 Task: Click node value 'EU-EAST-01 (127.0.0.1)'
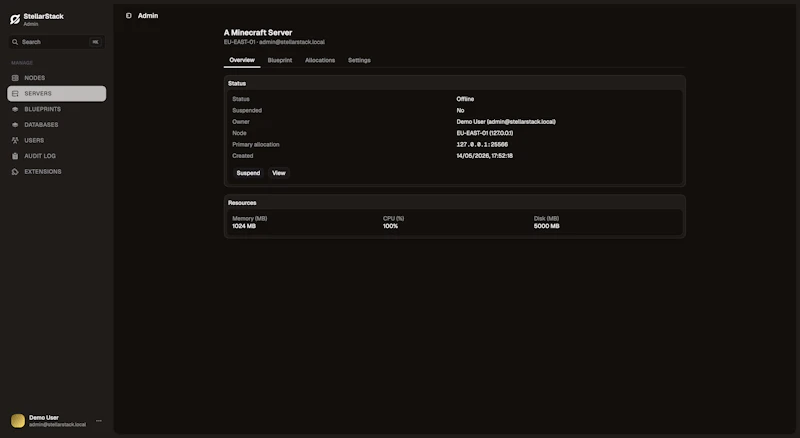[485, 133]
